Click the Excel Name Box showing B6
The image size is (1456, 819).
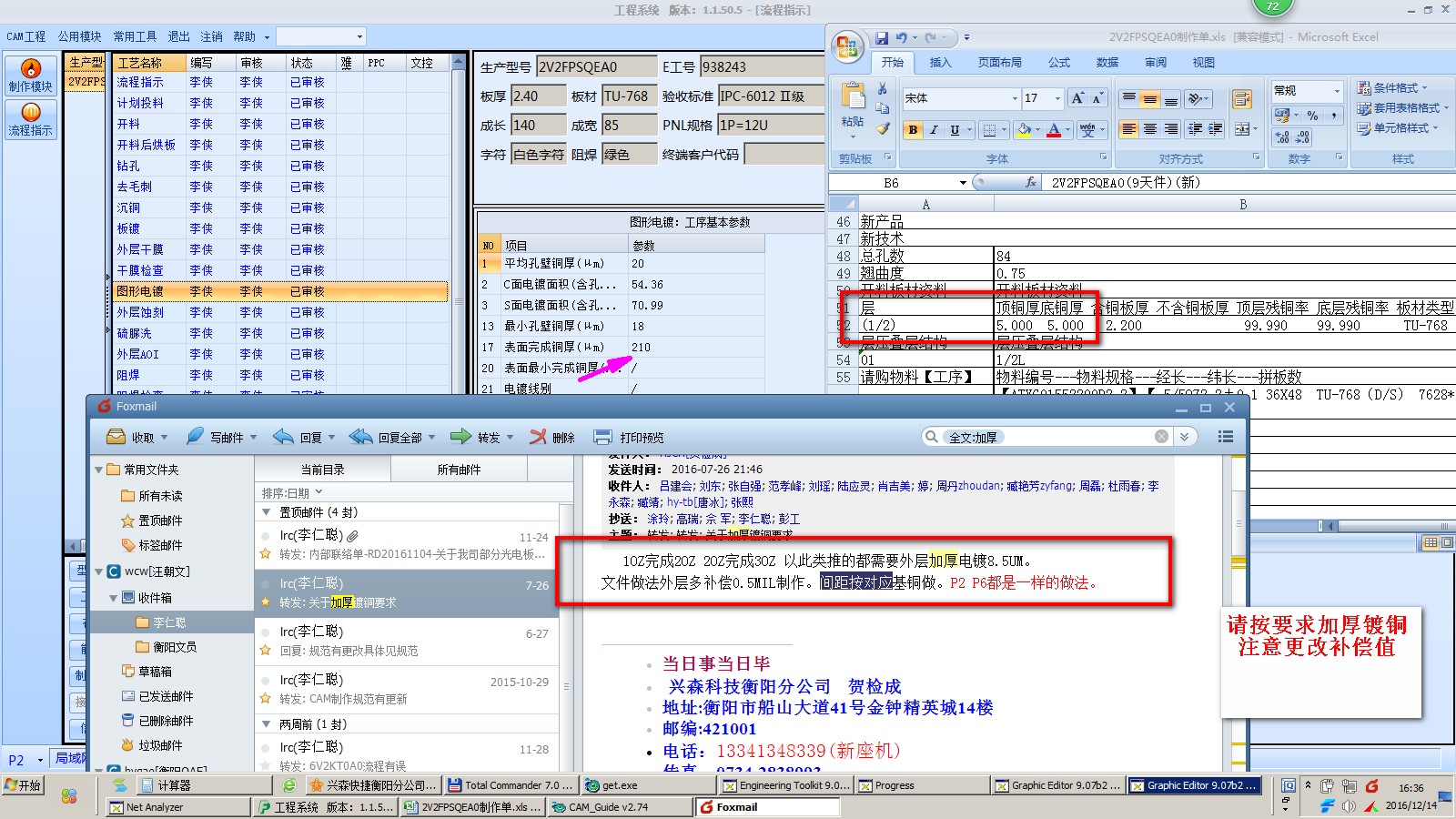[x=892, y=183]
